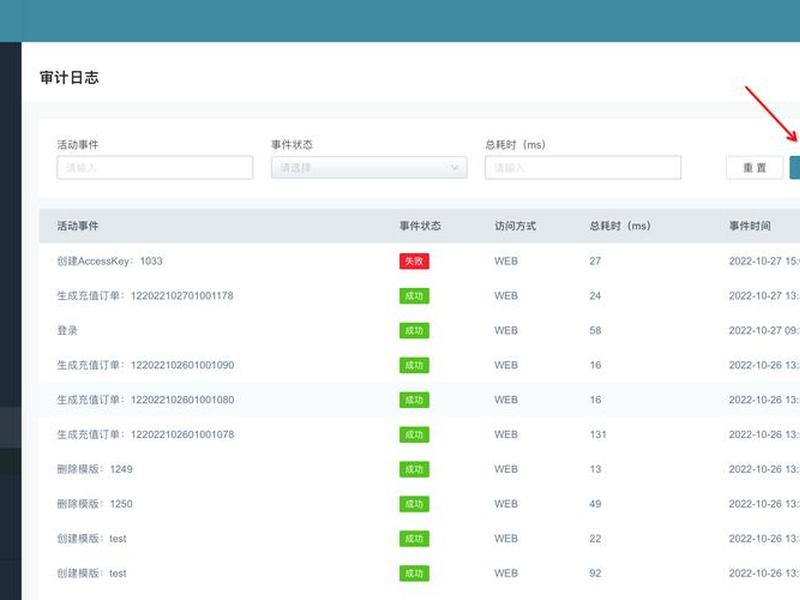Click the 重置 reset button

click(755, 167)
